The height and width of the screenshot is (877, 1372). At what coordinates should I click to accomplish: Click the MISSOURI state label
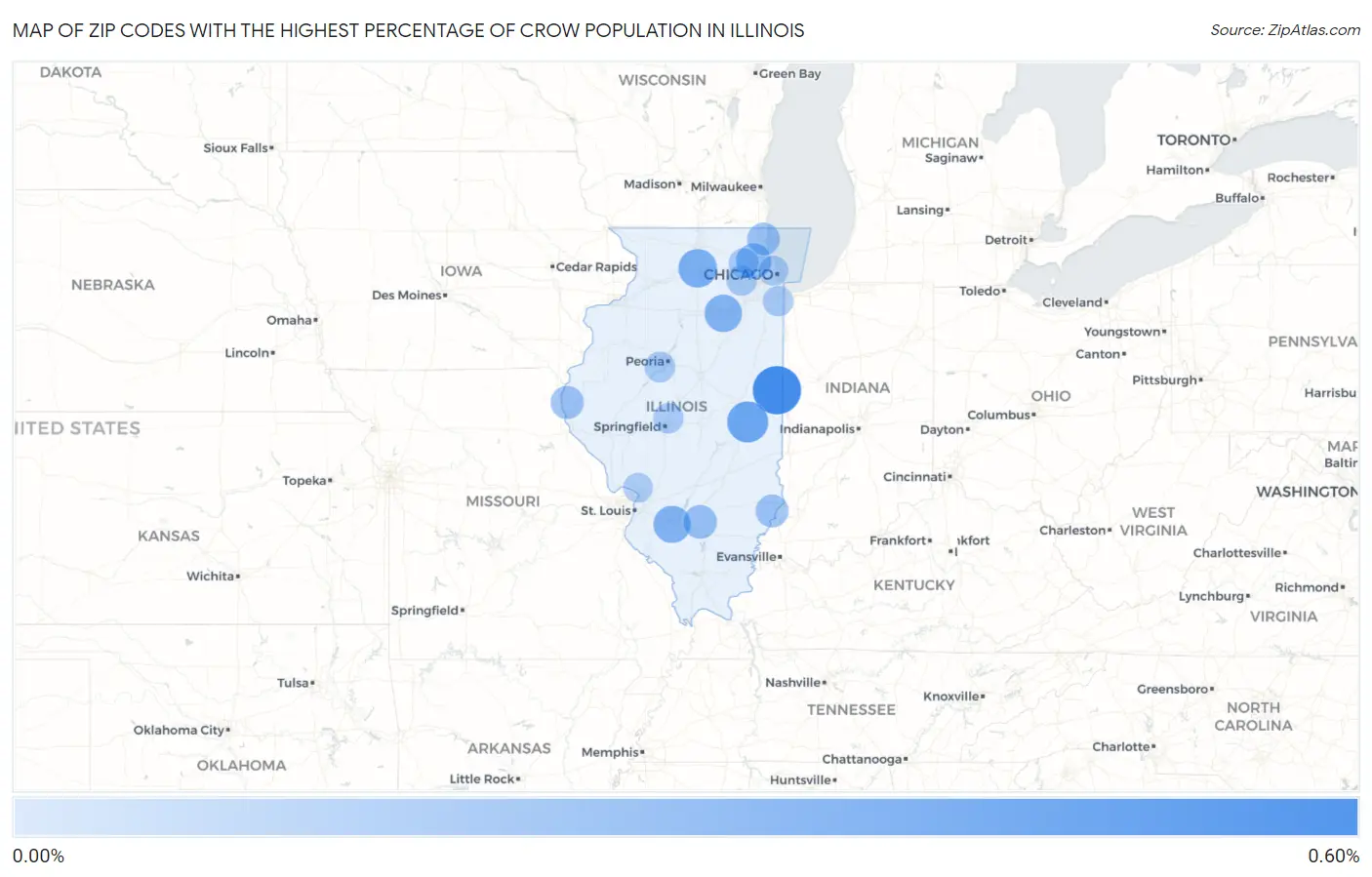point(503,500)
